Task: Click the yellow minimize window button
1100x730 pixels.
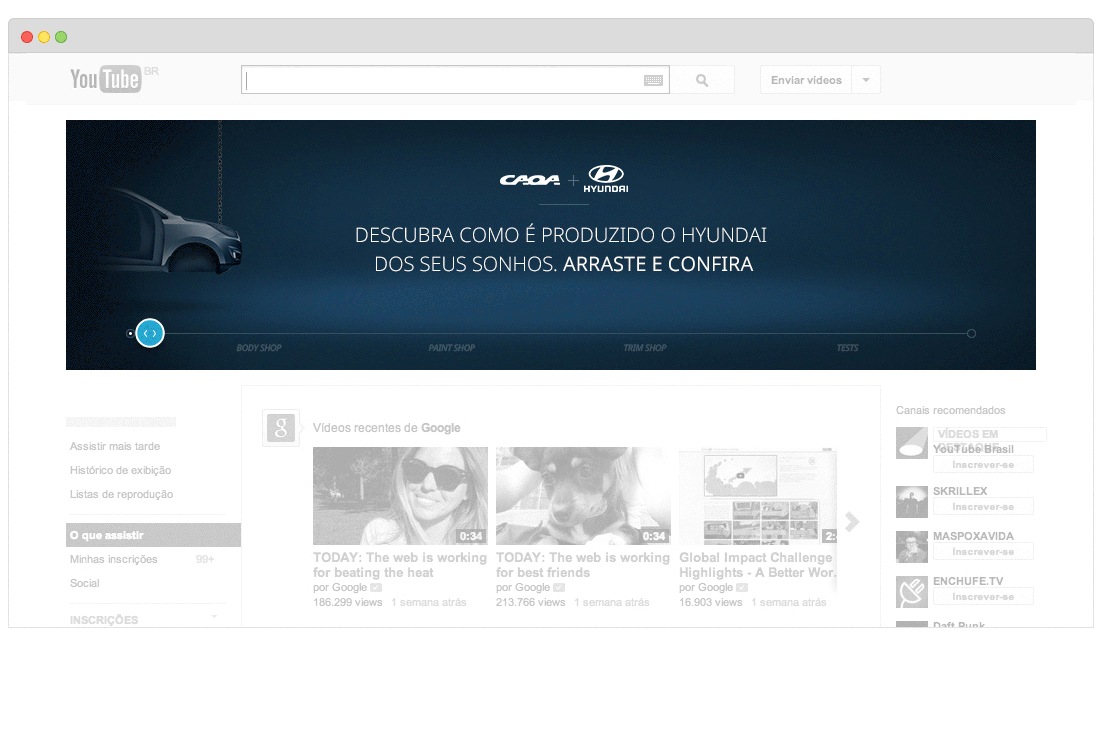Action: [44, 37]
